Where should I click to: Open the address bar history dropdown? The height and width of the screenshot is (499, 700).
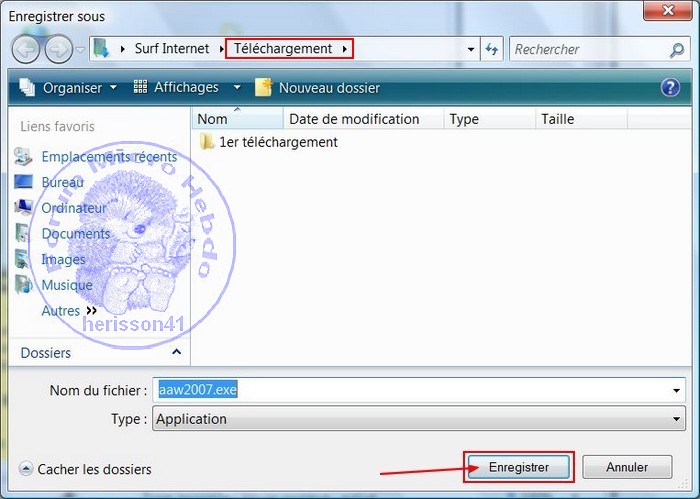tap(471, 49)
